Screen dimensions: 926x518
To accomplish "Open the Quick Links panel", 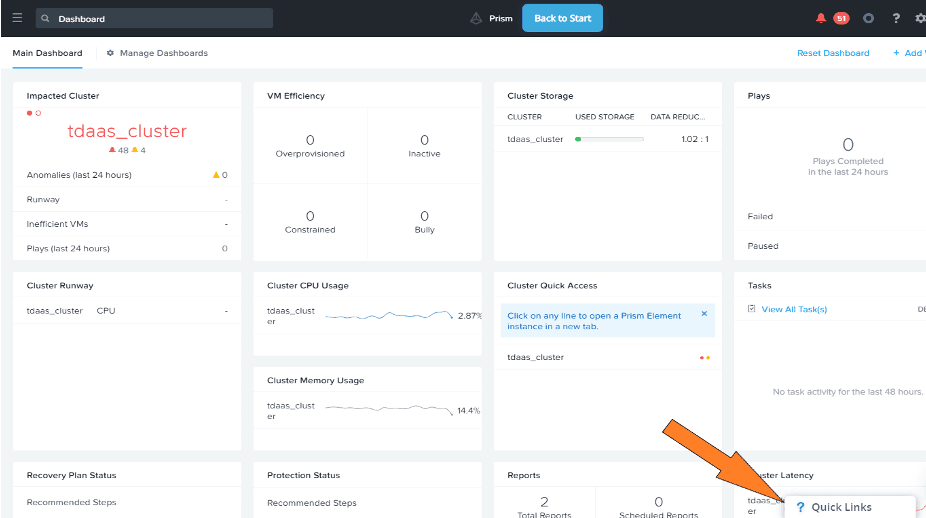I will 850,507.
